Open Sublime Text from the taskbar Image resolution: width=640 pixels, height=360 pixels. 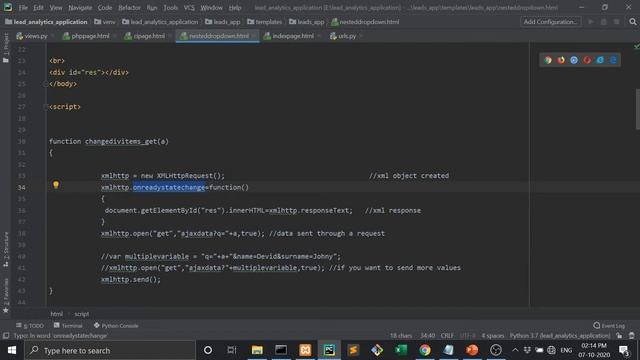[353, 350]
